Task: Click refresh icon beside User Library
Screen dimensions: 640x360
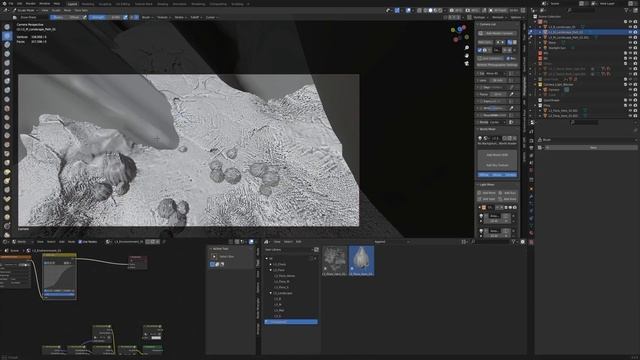Action: pyautogui.click(x=316, y=249)
